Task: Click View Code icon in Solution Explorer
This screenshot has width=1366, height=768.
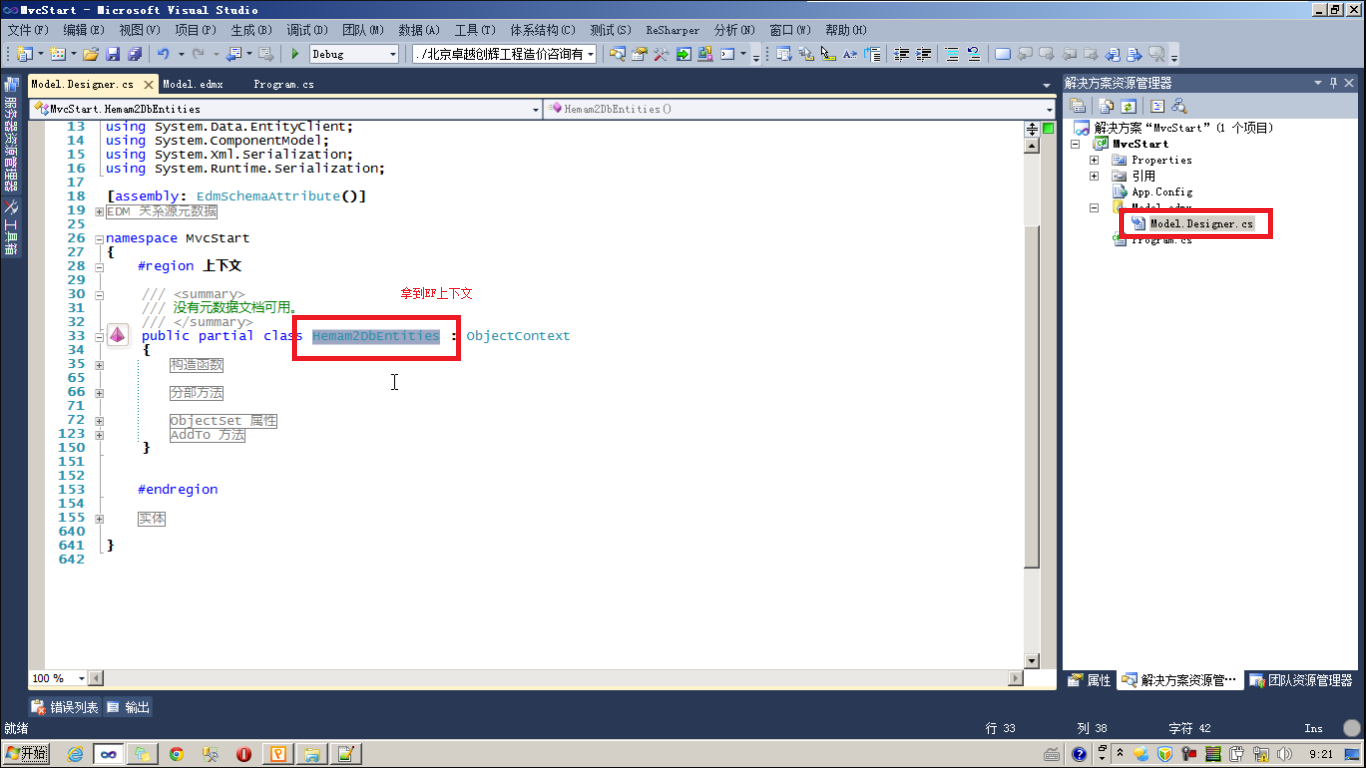Action: [x=1157, y=105]
